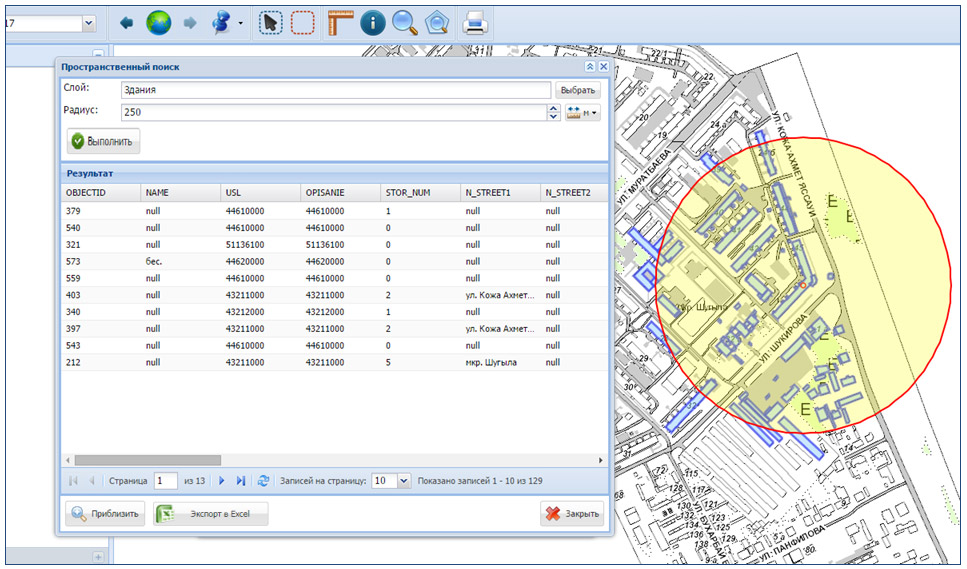Click the globe full-extent icon
967x569 pixels.
point(158,23)
